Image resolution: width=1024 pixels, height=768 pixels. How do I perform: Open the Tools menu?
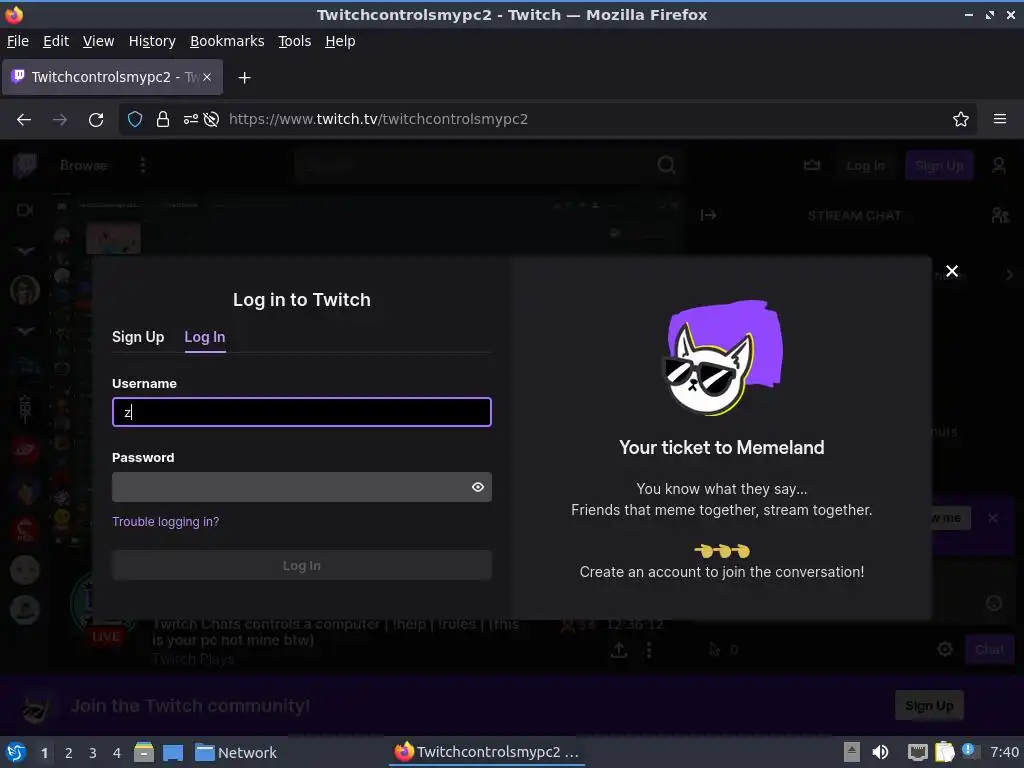294,41
